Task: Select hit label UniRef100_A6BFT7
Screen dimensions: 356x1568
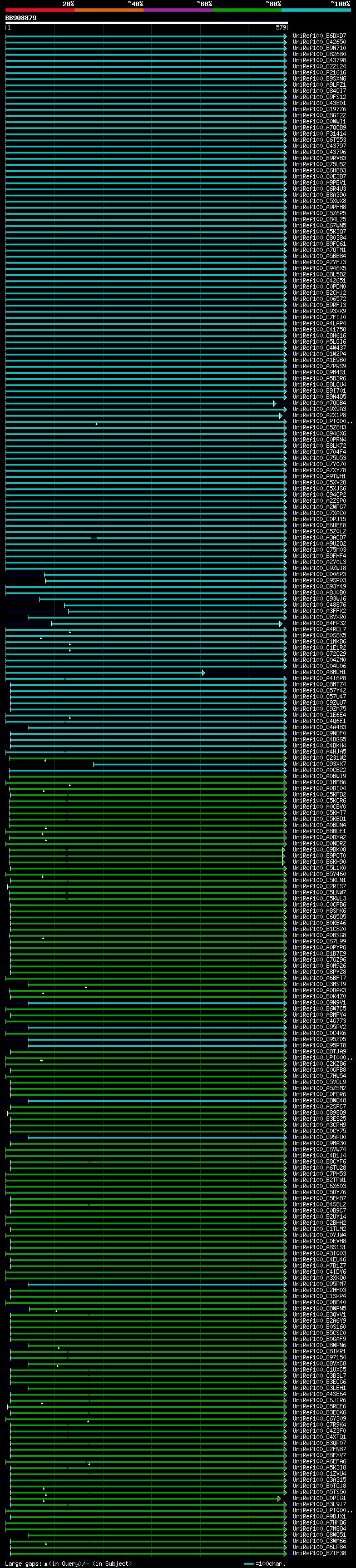Action: tap(319, 978)
